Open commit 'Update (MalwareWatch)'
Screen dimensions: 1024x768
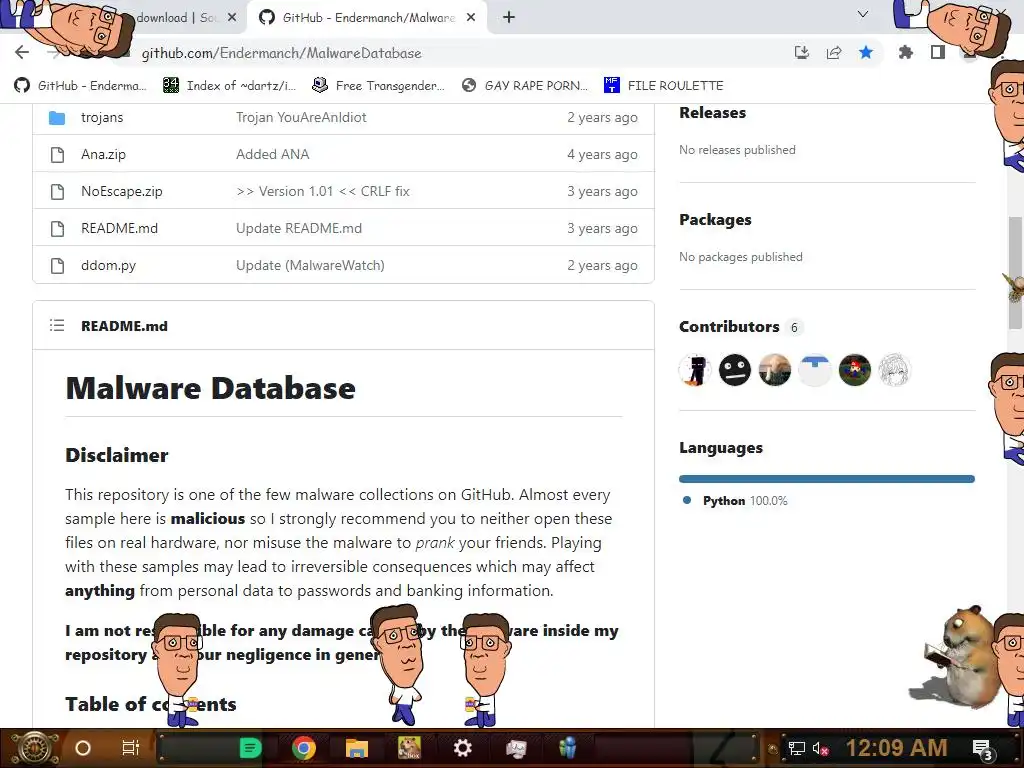coord(310,266)
